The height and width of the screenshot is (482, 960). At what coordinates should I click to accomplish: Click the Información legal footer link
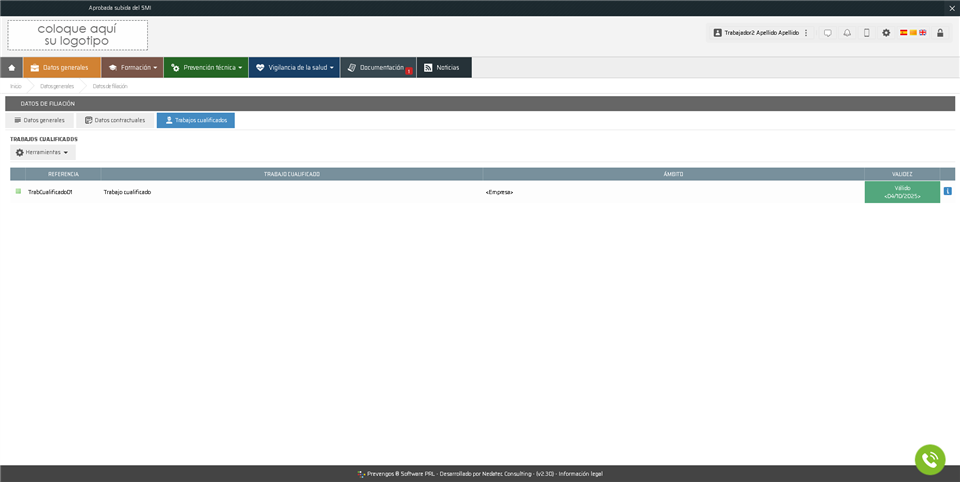pyautogui.click(x=580, y=474)
